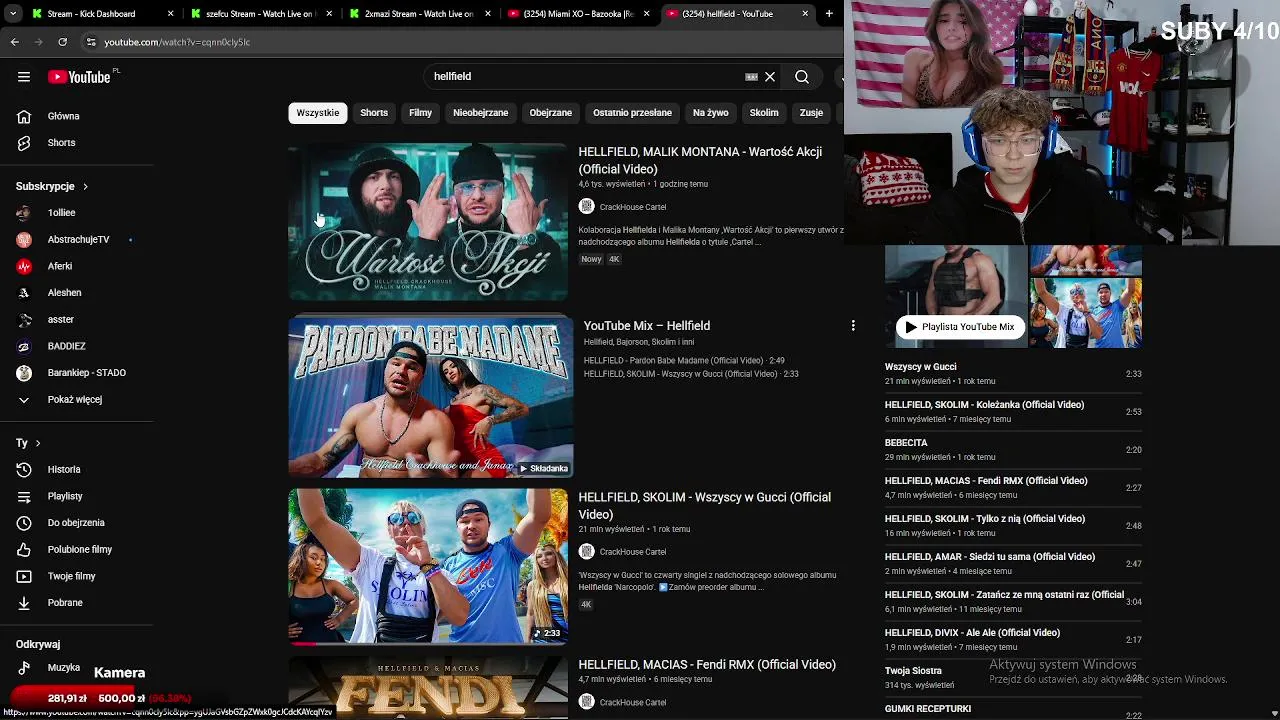Screen dimensions: 1280x720
Task: Open Wartość Akcji video thumbnail
Action: tap(428, 222)
